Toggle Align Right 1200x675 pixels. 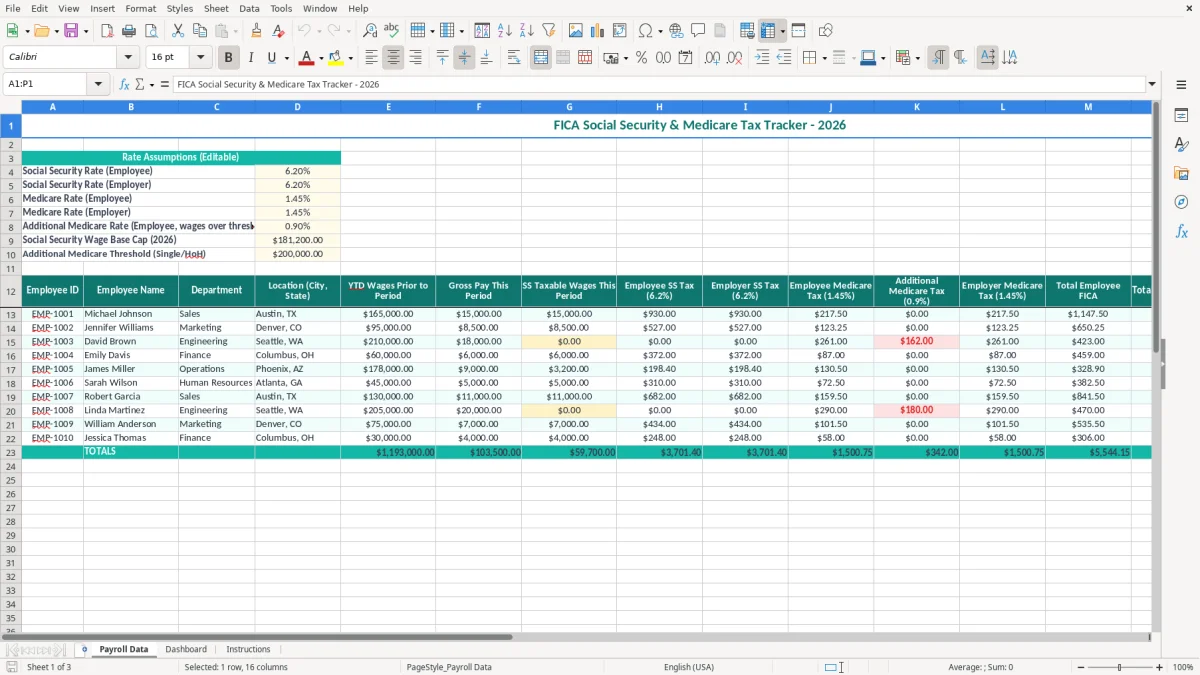415,58
